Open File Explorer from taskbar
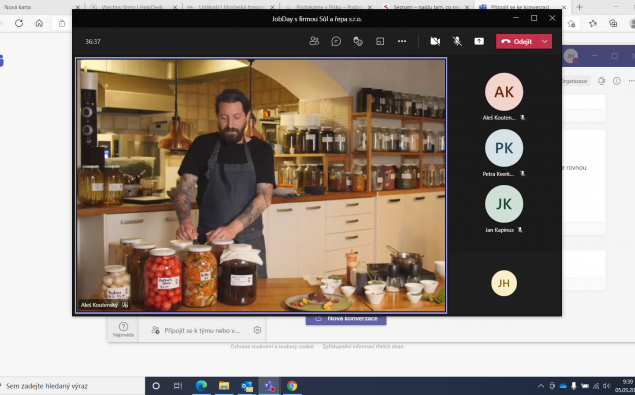Image resolution: width=635 pixels, height=395 pixels. [x=224, y=386]
